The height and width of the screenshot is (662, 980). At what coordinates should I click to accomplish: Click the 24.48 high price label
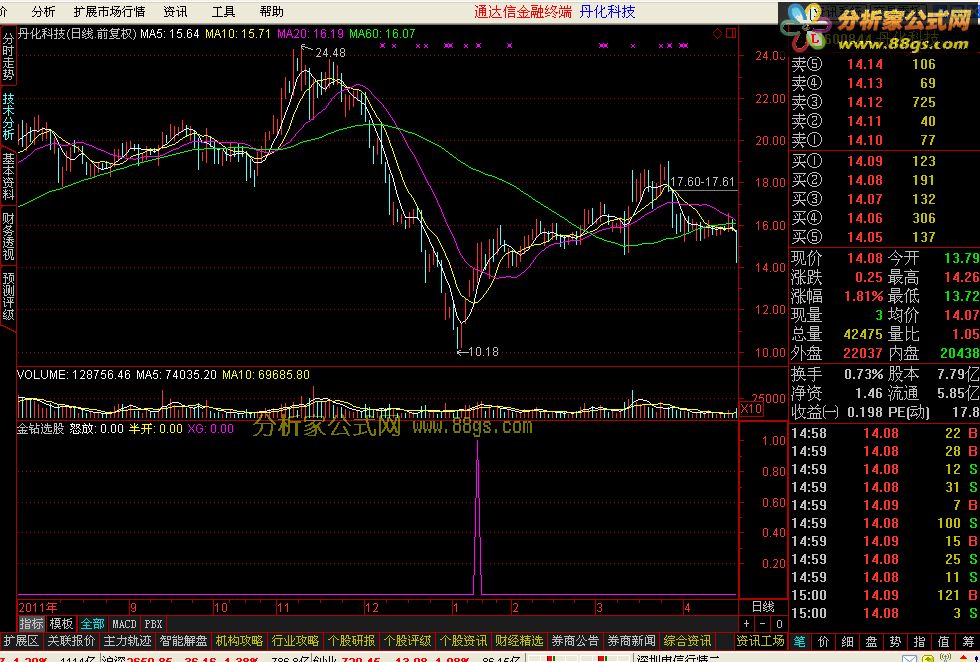pos(330,53)
